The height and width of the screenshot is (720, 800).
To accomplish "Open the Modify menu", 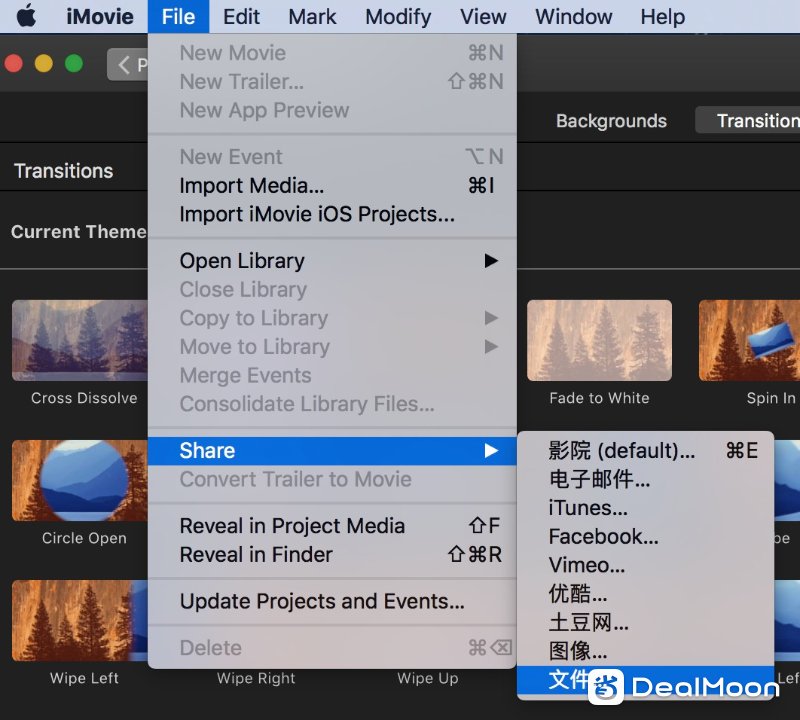I will (398, 17).
